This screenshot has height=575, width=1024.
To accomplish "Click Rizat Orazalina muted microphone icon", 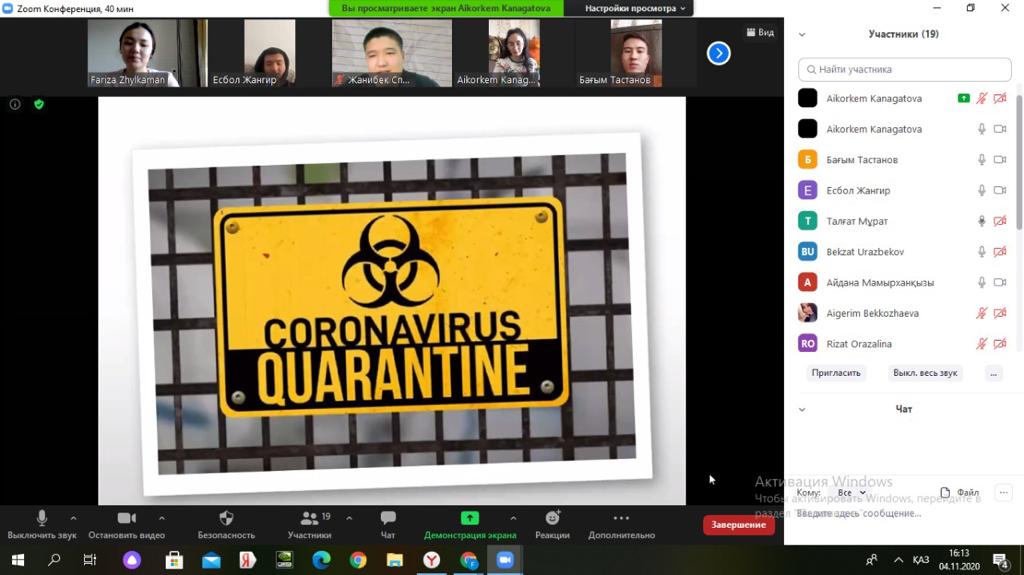I will [982, 344].
